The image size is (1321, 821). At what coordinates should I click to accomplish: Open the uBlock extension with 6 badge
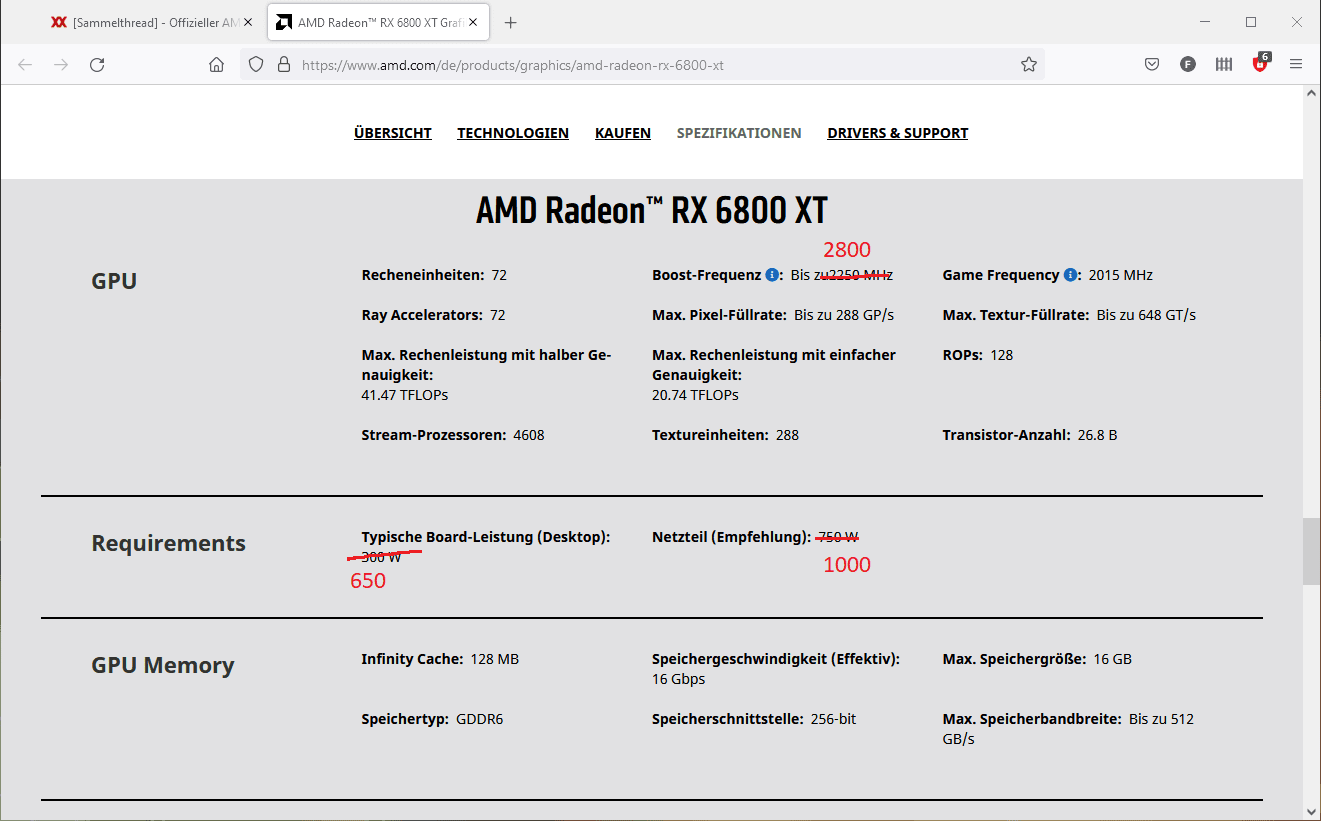tap(1261, 64)
